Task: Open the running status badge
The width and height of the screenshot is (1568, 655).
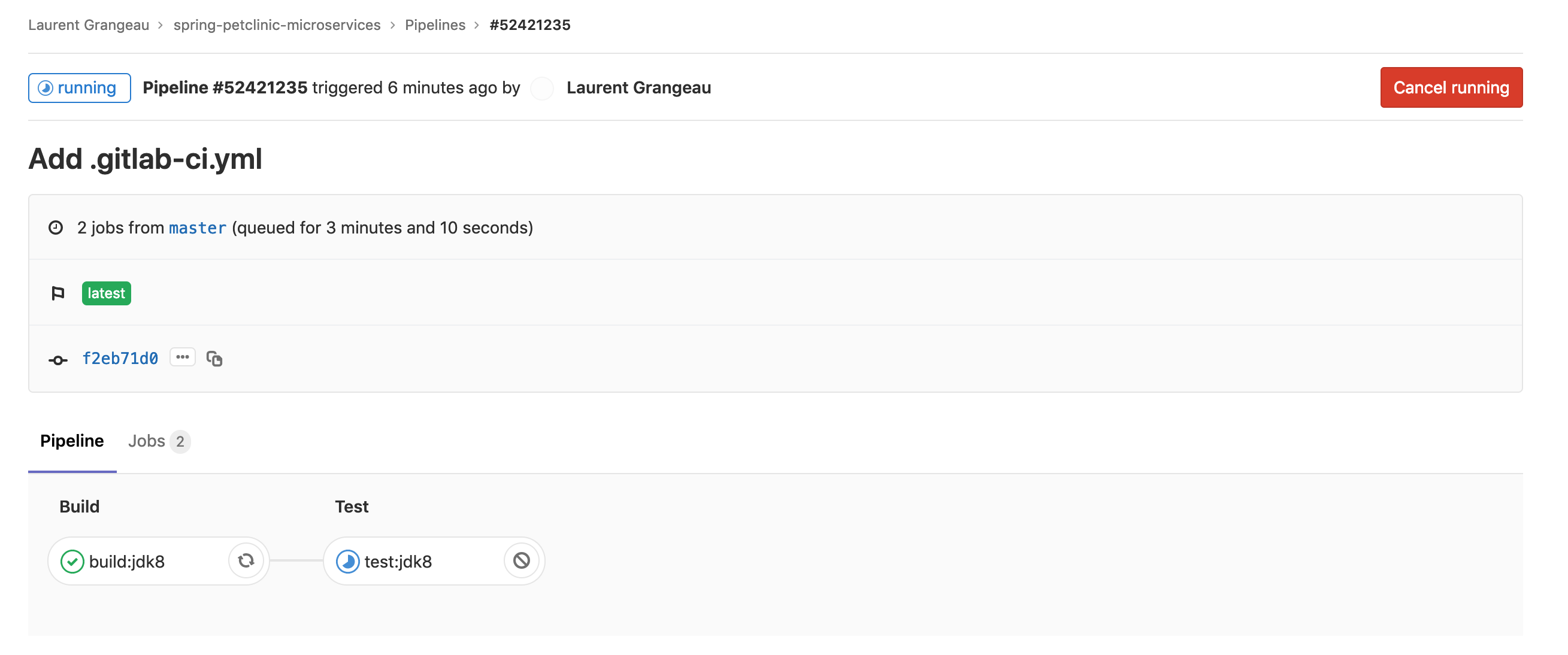Action: pyautogui.click(x=79, y=88)
